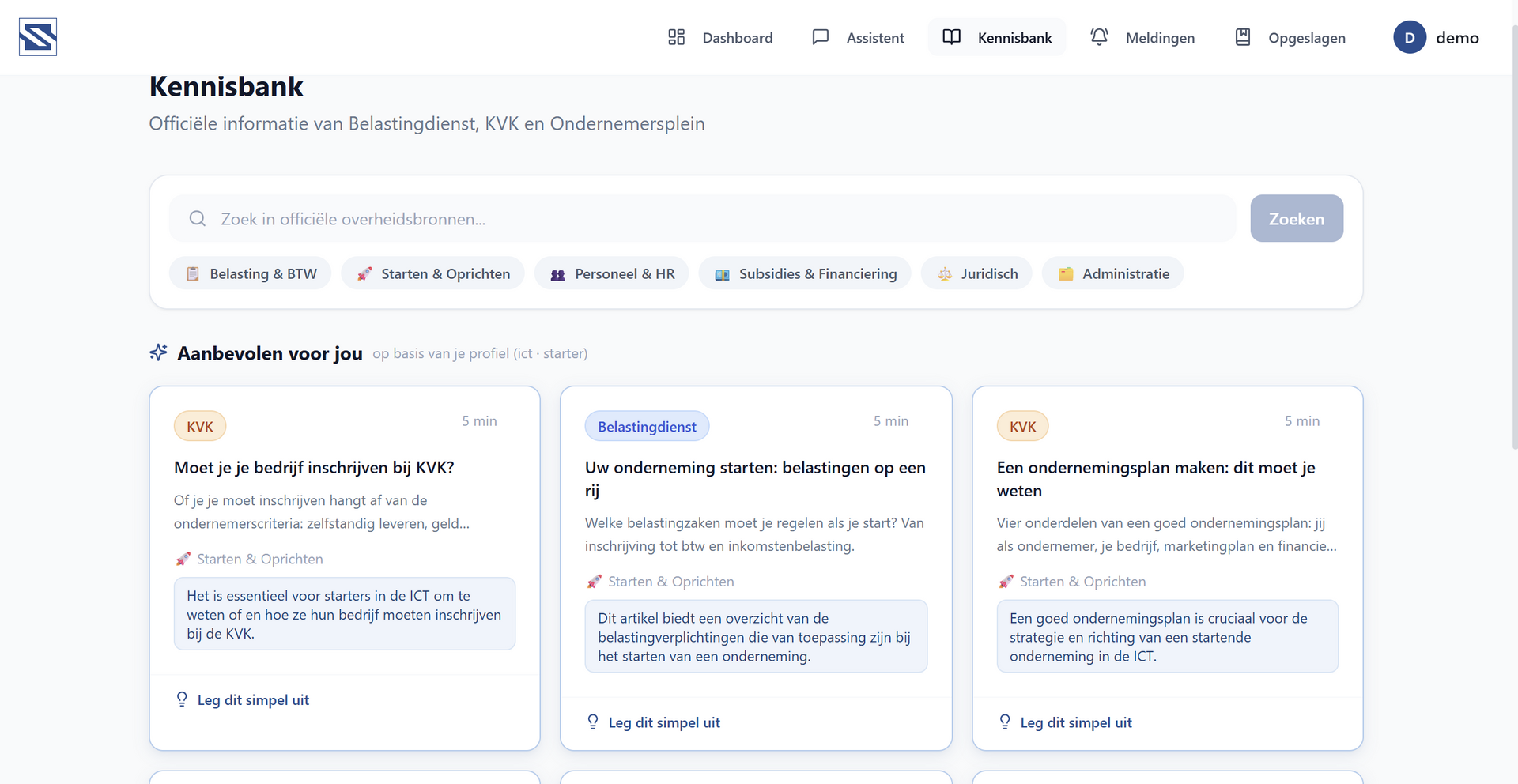Click the Assistent chat bubble icon
Viewport: 1518px width, 784px height.
click(821, 37)
